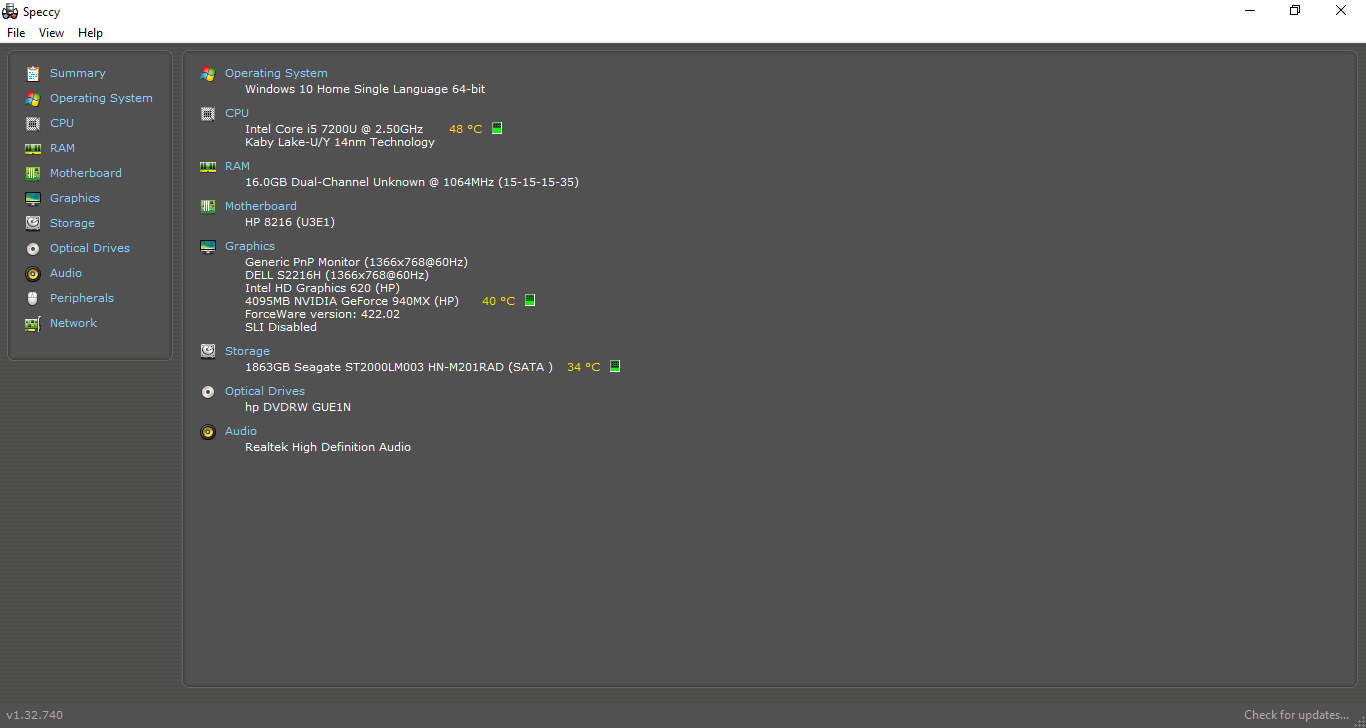Click the Optical Drives heading in summary panel
The image size is (1366, 728).
pyautogui.click(x=265, y=391)
